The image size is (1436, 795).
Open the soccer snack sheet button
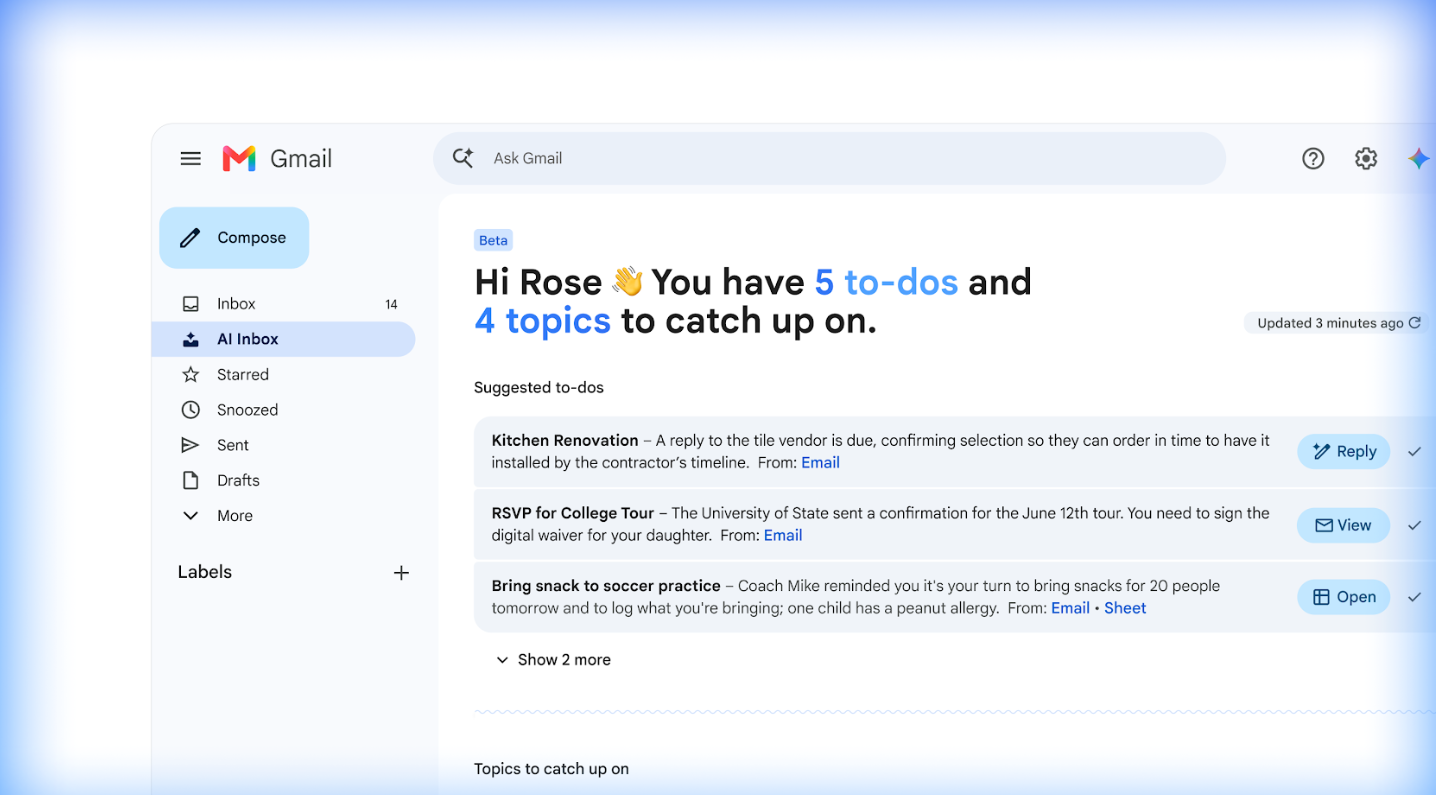[1343, 597]
